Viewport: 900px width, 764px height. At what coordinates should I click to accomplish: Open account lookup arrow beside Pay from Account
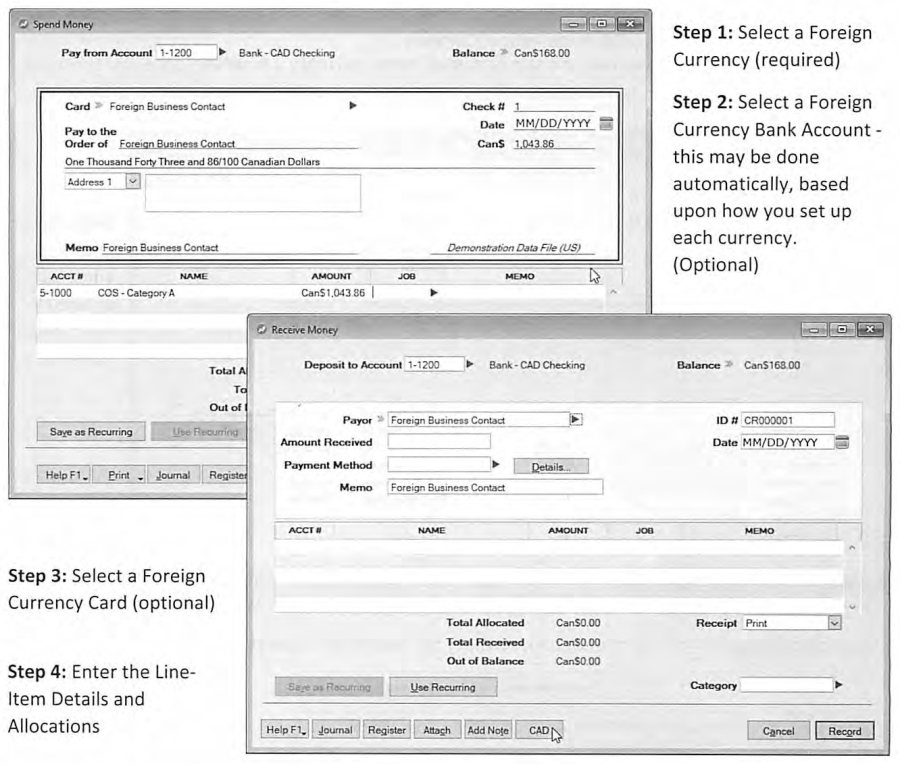[222, 52]
